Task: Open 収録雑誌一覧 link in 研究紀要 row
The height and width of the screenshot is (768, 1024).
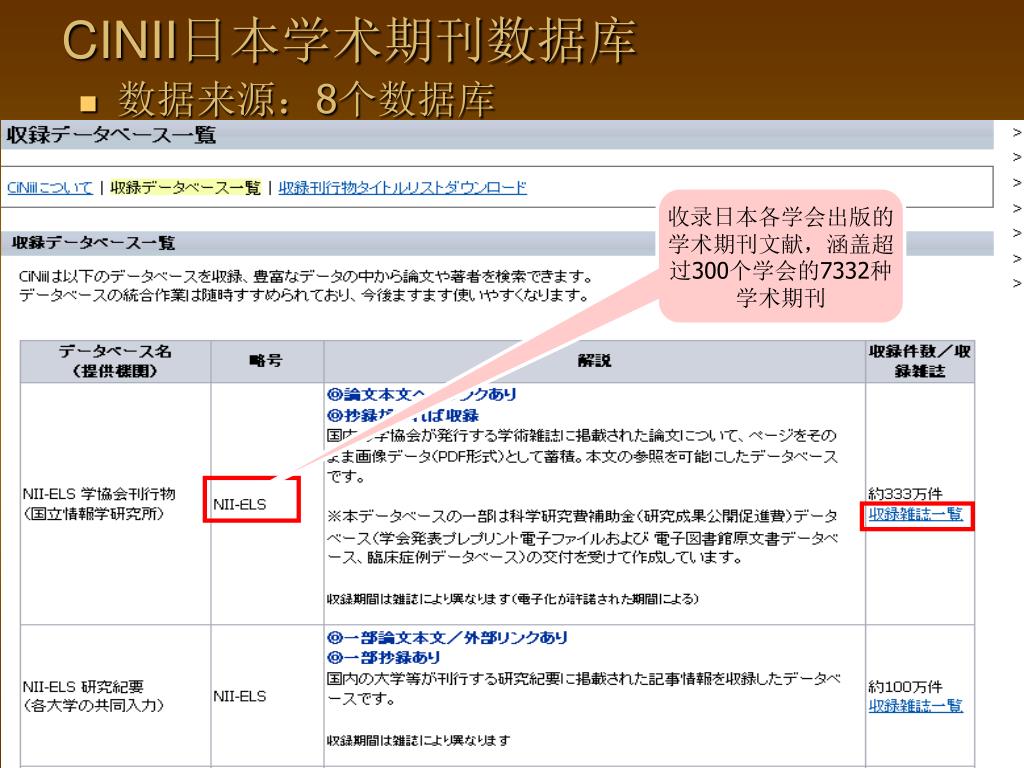Action: (x=916, y=706)
